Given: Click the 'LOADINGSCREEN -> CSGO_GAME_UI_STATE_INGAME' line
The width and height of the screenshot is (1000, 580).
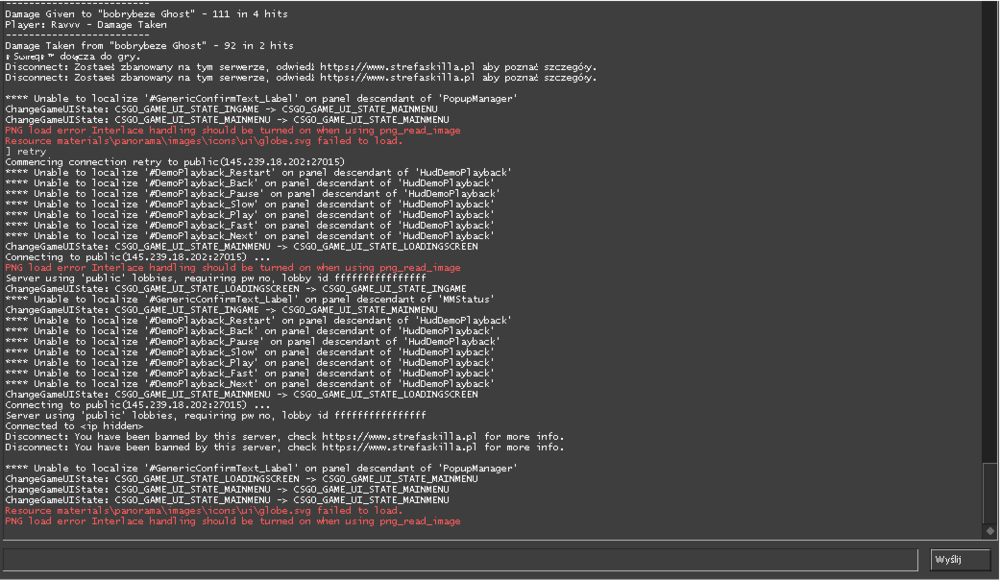Looking at the screenshot, I should coord(236,288).
